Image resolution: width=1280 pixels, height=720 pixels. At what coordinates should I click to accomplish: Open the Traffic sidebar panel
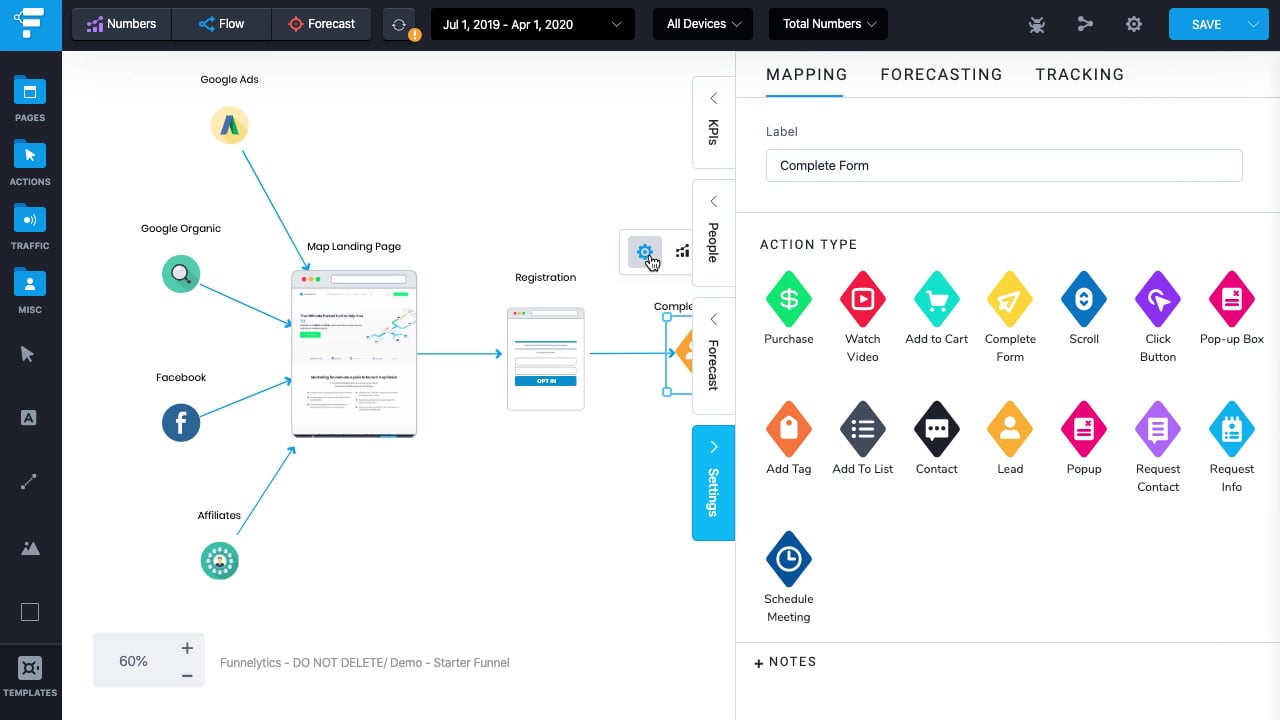click(30, 227)
